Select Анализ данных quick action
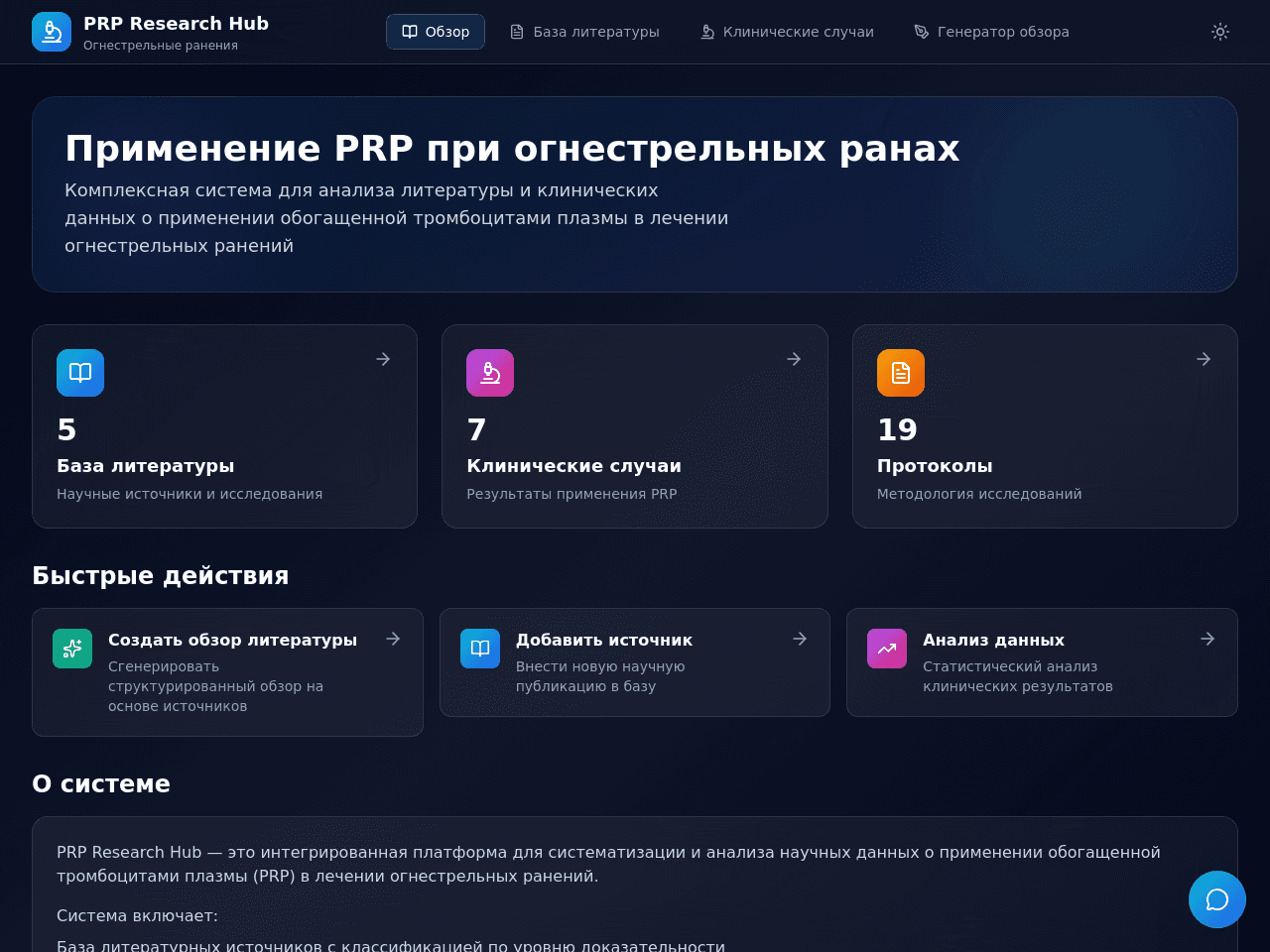The height and width of the screenshot is (952, 1270). click(1042, 662)
